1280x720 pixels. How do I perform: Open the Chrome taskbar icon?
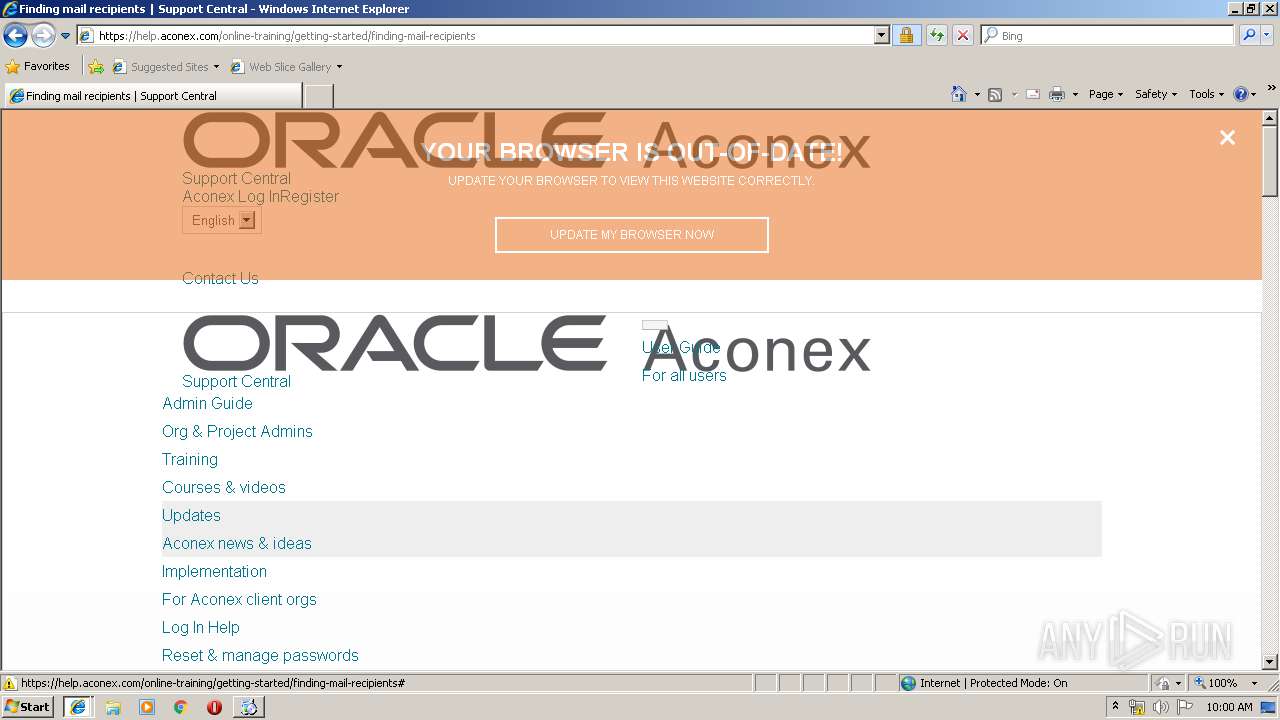click(181, 707)
